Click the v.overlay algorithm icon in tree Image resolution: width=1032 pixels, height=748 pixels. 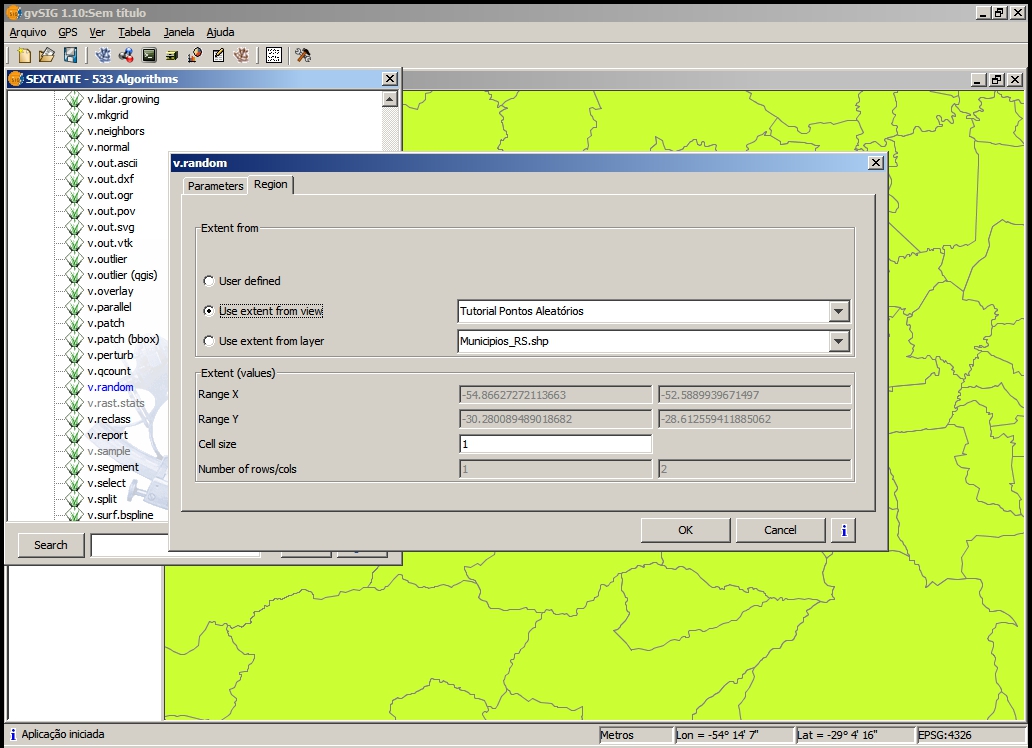pyautogui.click(x=73, y=291)
